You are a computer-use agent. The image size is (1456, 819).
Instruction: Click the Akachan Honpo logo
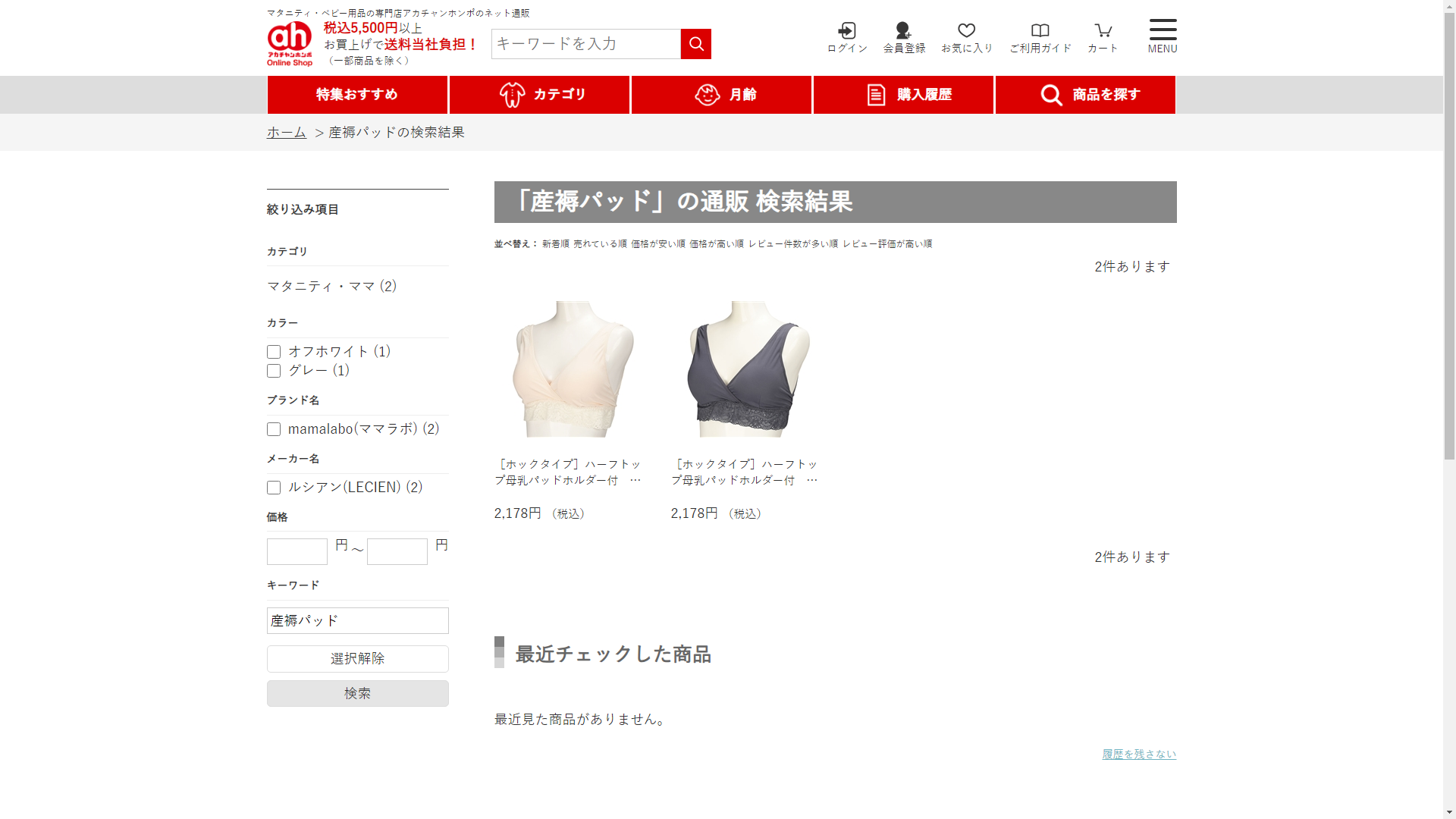[290, 43]
